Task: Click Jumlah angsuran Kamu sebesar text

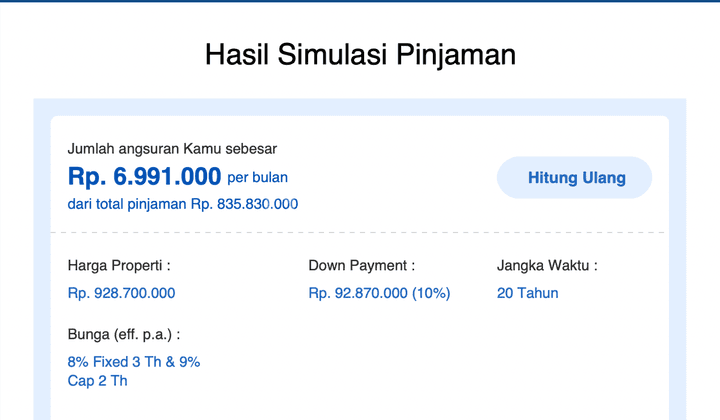Action: click(172, 149)
